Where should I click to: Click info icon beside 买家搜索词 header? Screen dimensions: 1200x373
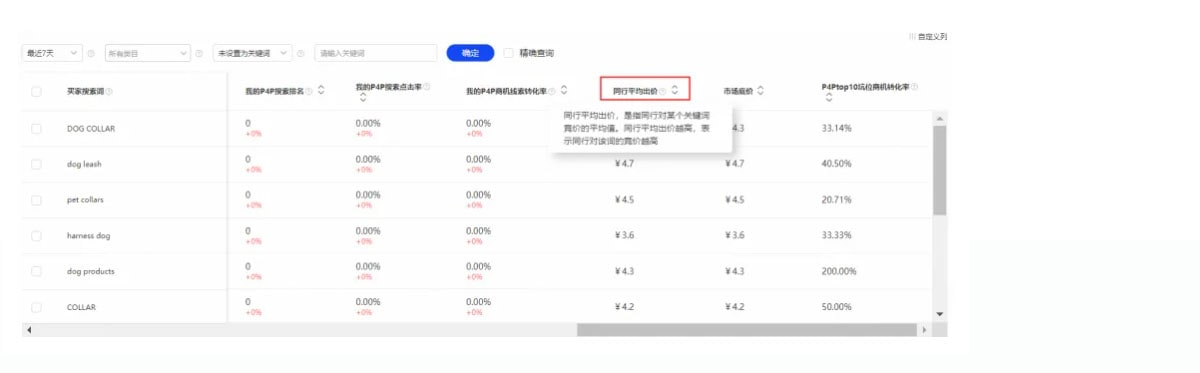pos(110,92)
